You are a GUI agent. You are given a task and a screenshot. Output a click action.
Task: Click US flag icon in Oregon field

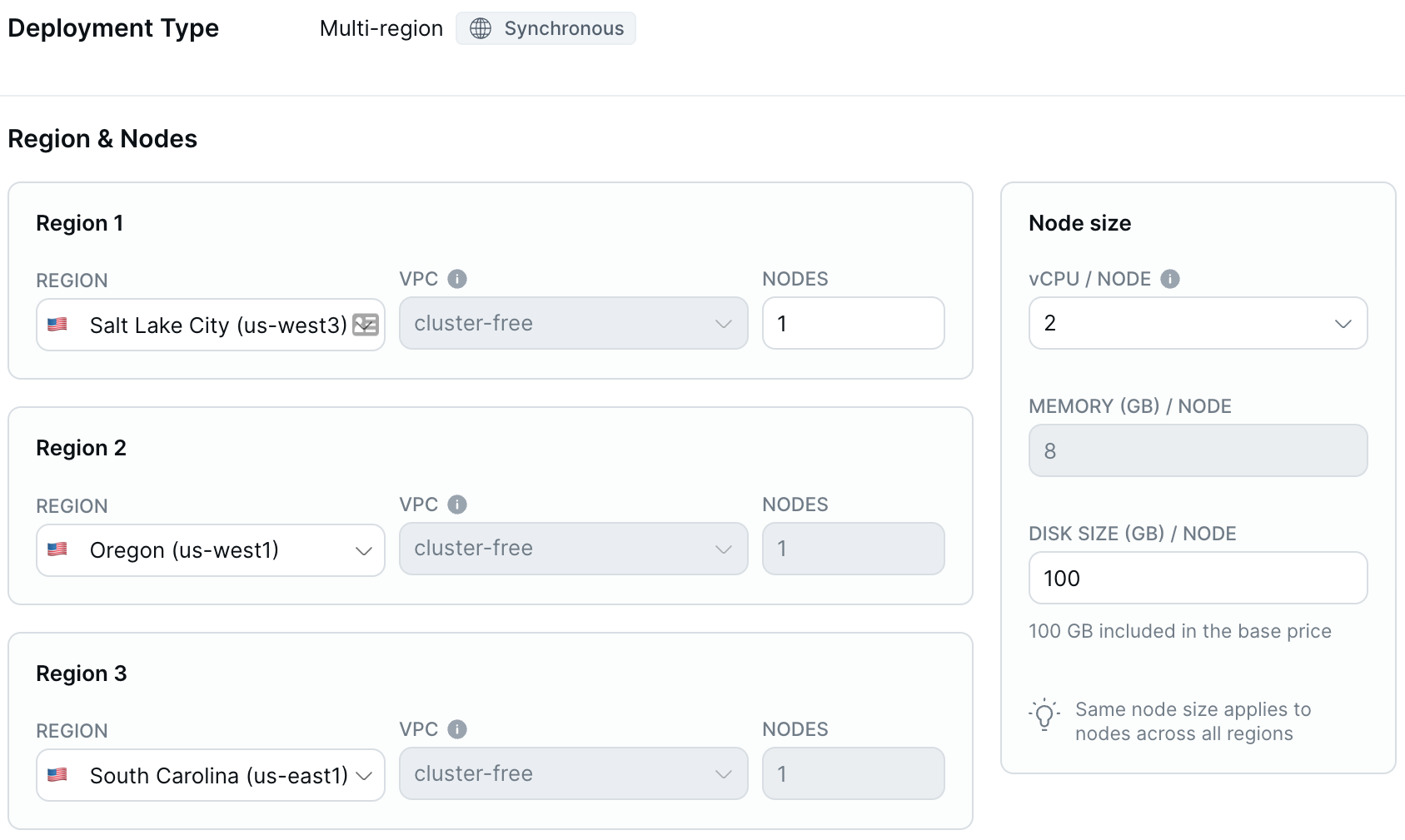coord(57,549)
